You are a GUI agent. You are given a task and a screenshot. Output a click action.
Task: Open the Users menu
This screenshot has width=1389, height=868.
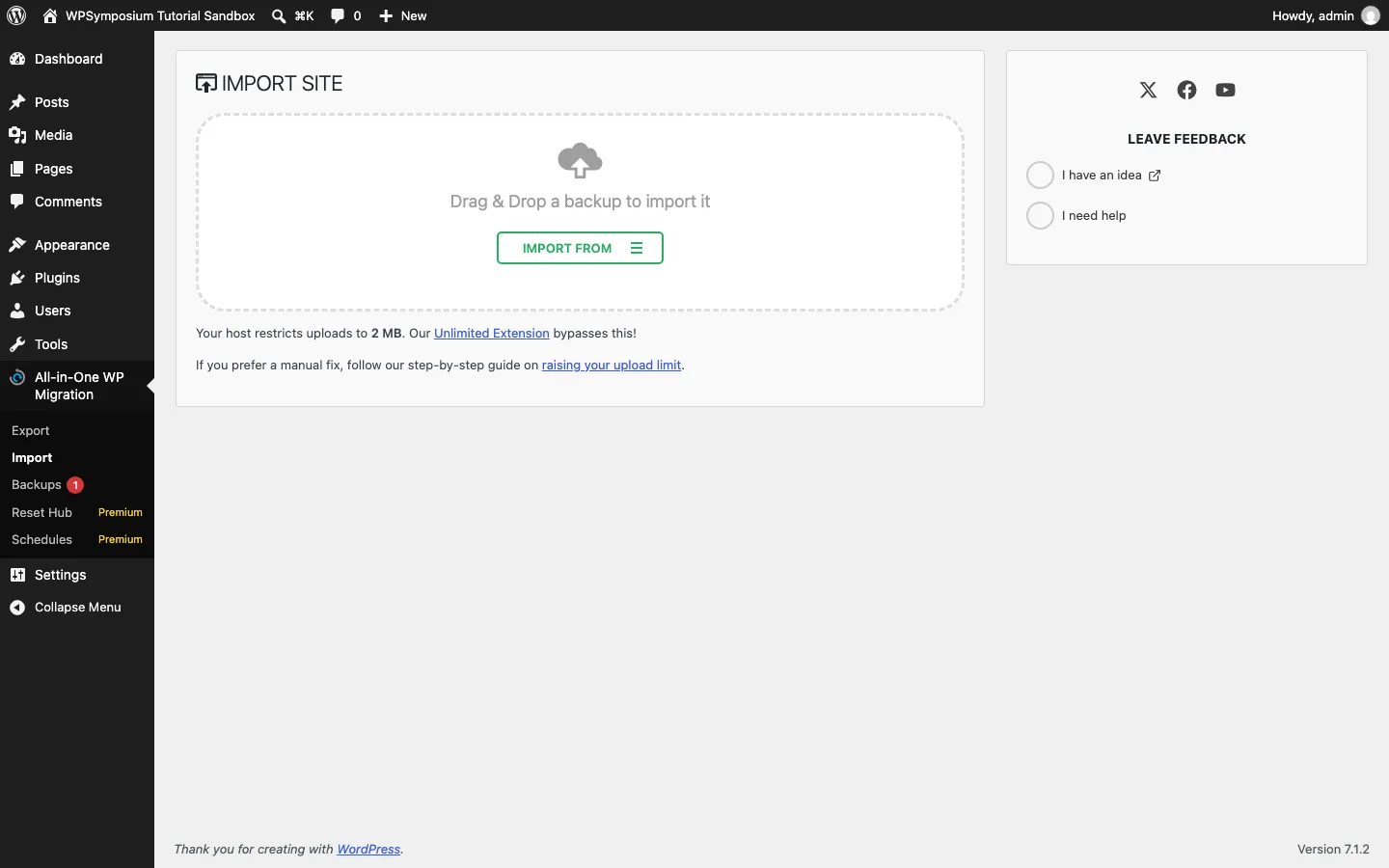click(77, 312)
